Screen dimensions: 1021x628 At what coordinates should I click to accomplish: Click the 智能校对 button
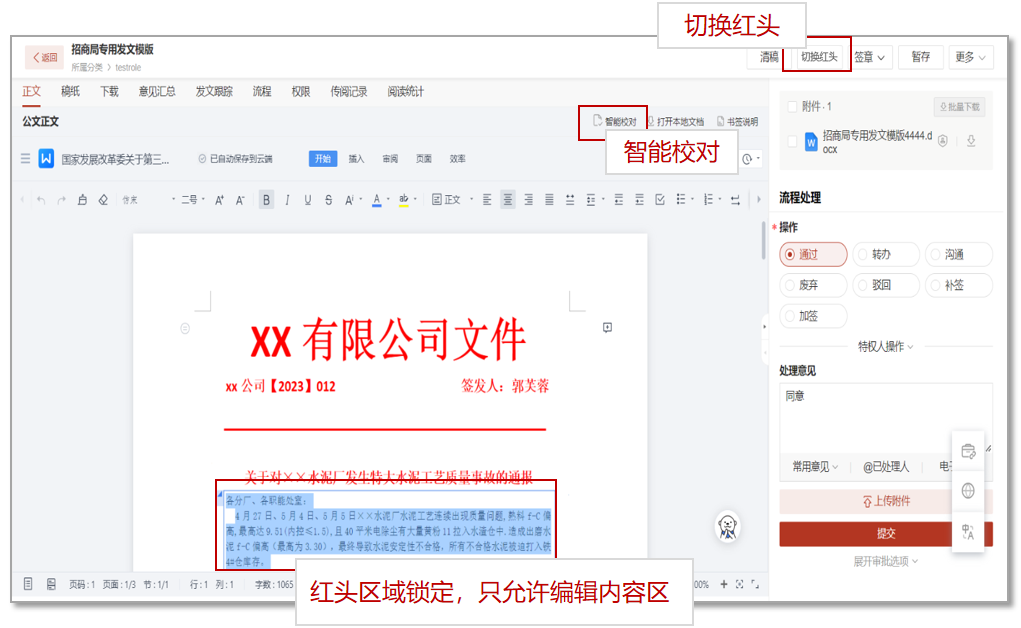click(x=615, y=122)
